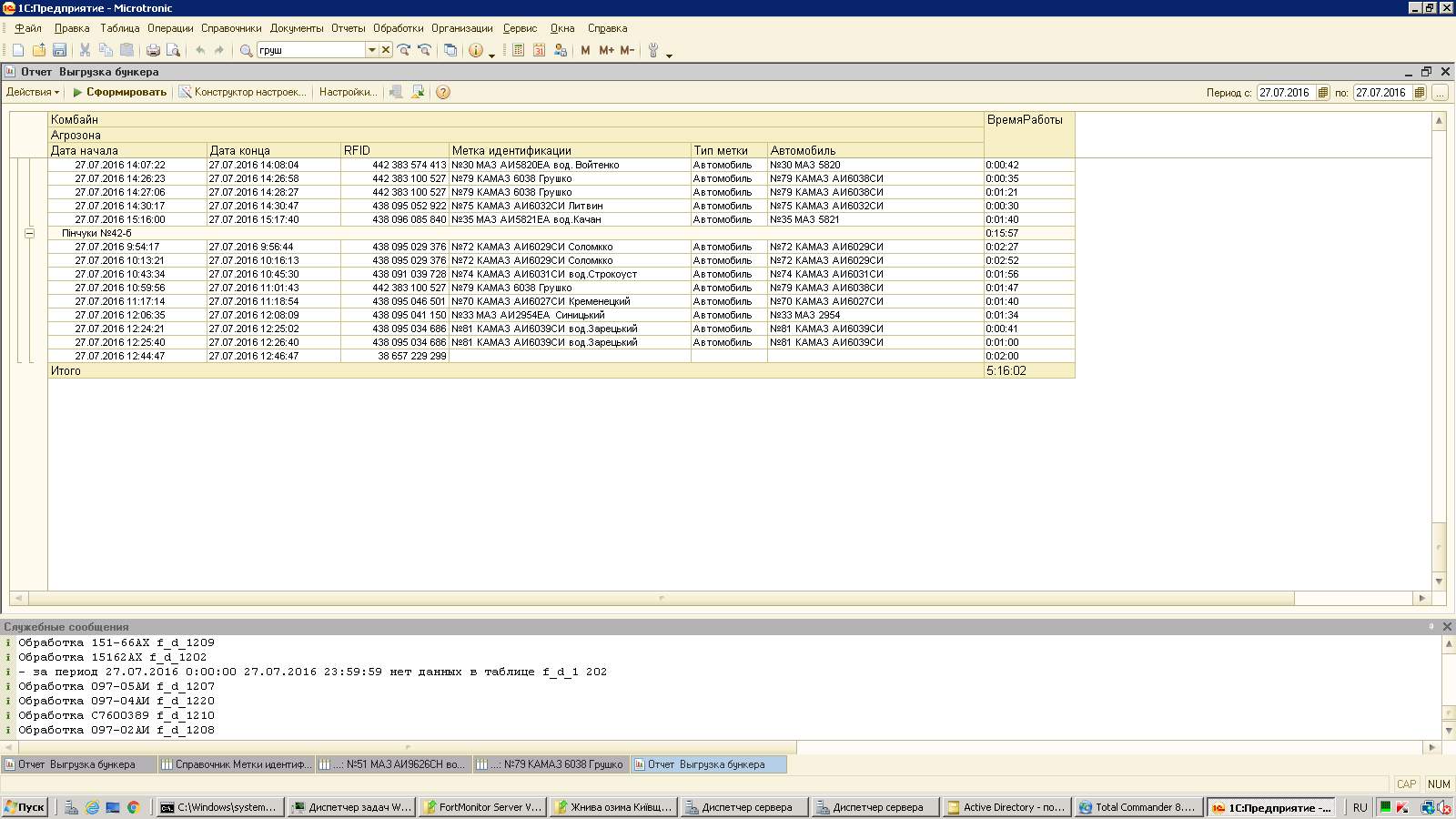Open the Действия dropdown menu
Screen dimensions: 1456x819
point(33,92)
